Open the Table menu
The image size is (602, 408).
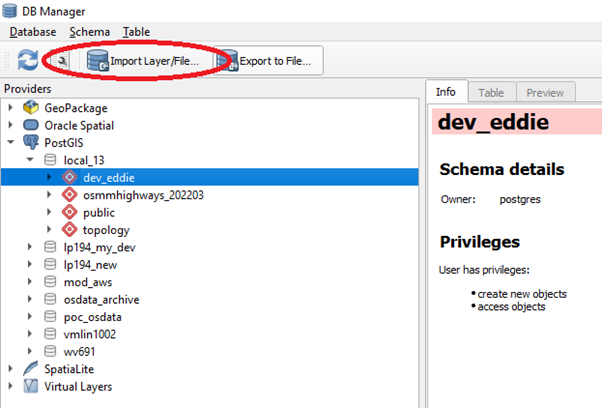(x=136, y=32)
